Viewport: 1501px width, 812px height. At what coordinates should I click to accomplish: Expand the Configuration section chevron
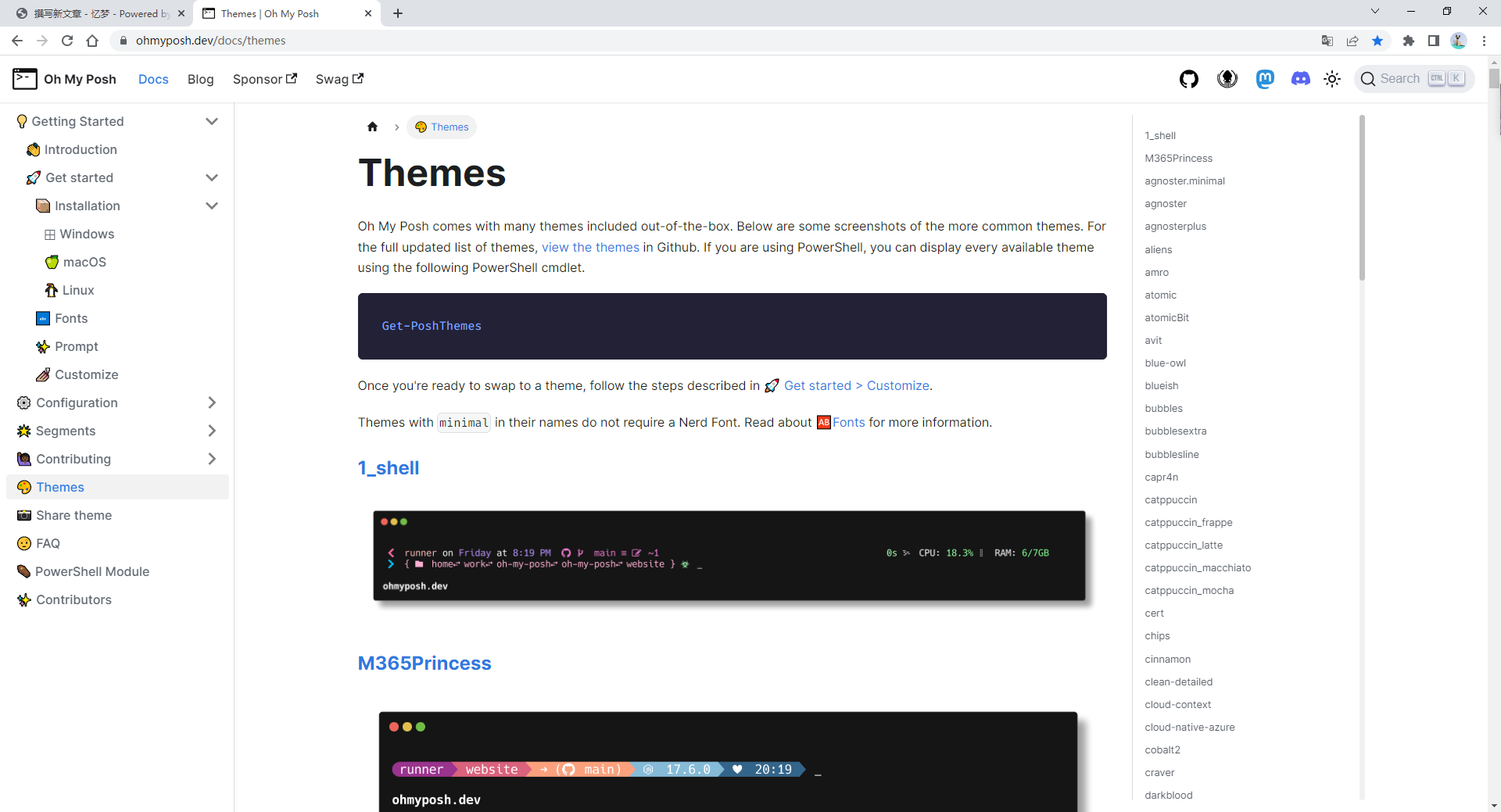point(212,402)
